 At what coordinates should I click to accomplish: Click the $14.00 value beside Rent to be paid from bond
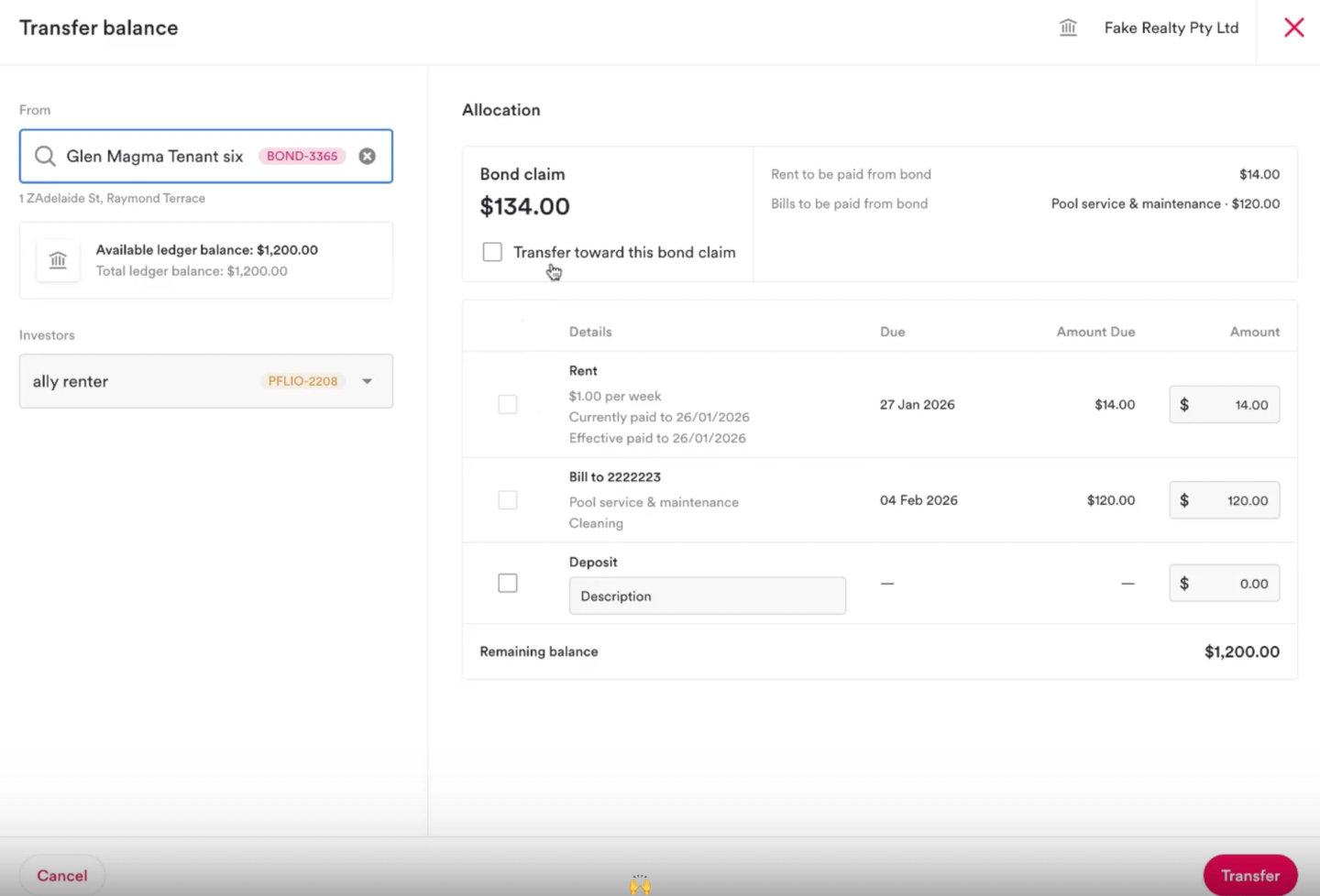coord(1259,174)
